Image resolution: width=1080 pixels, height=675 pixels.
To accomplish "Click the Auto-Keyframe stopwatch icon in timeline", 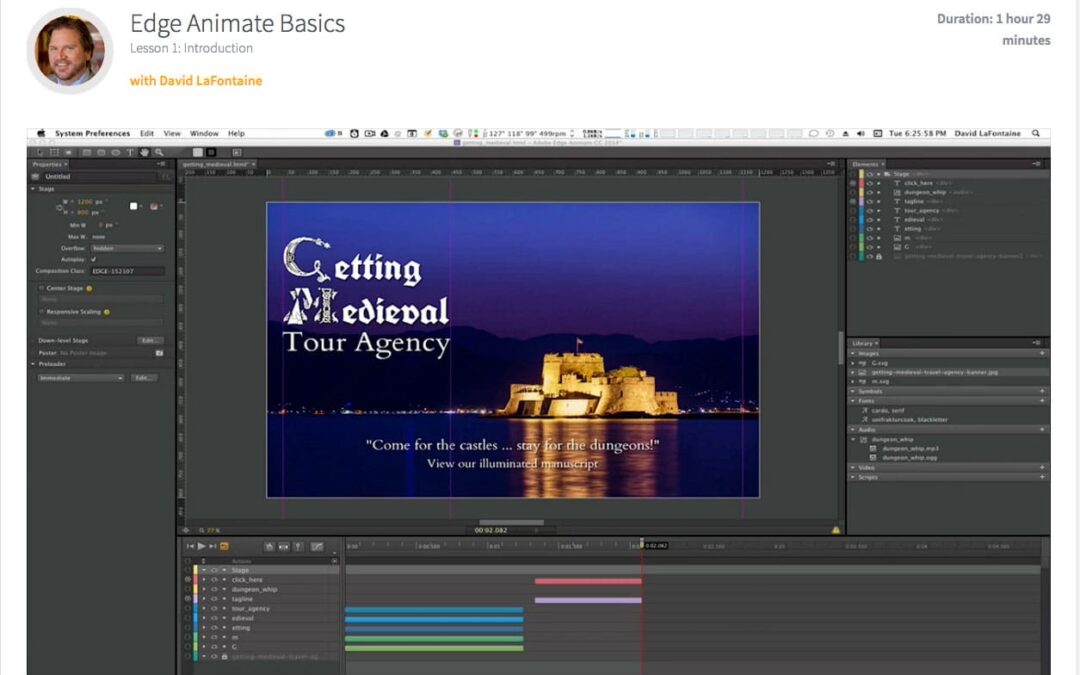I will (269, 546).
